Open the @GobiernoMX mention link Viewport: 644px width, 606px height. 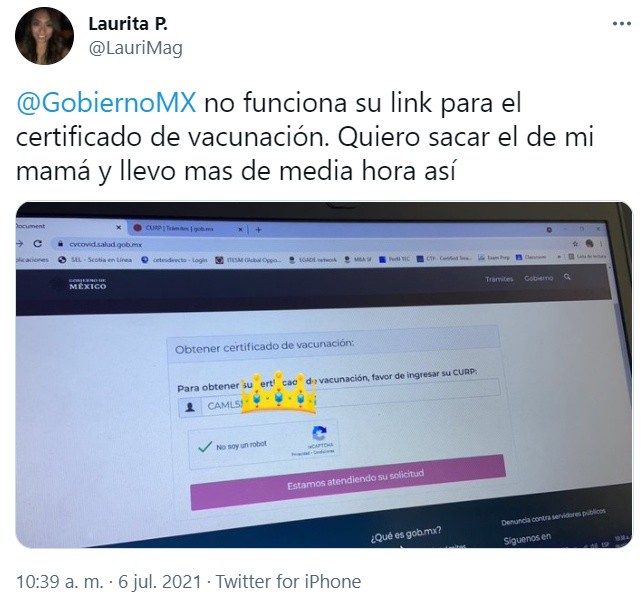106,102
